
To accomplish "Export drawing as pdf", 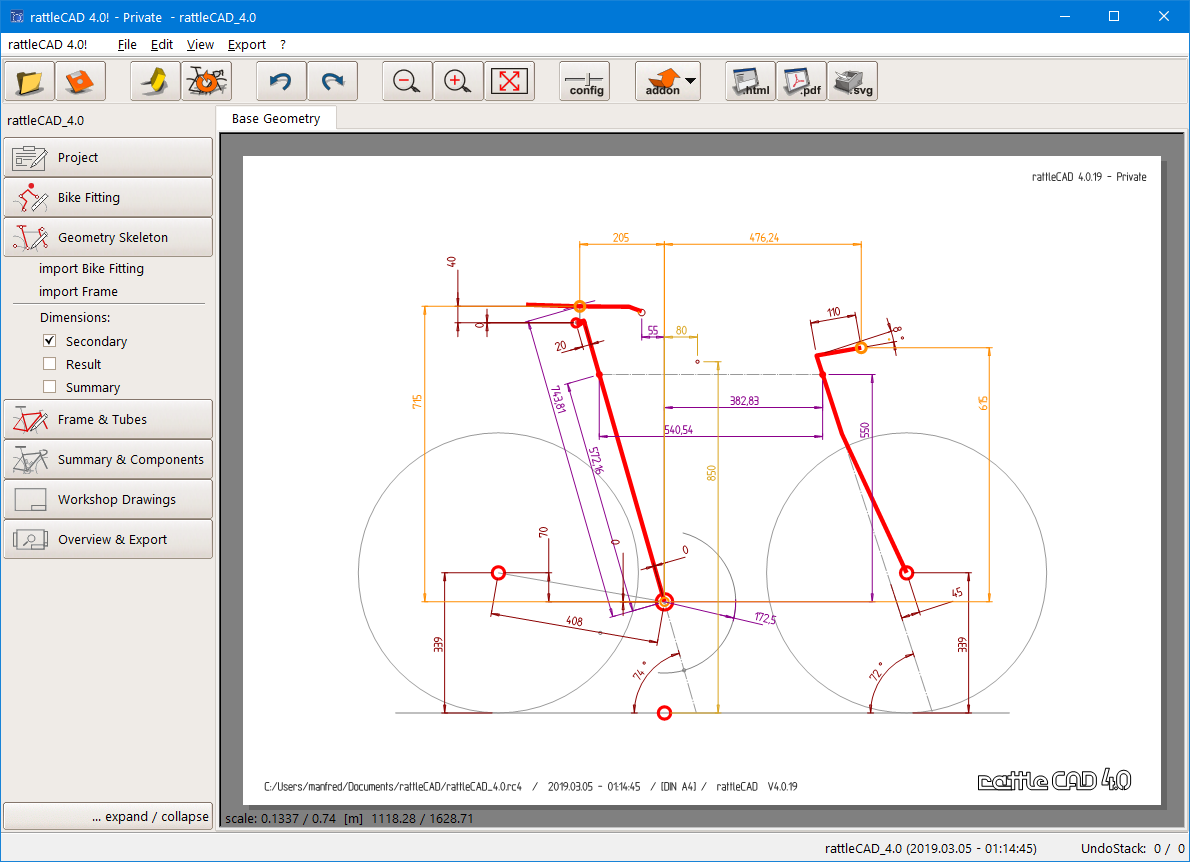I will tap(801, 81).
